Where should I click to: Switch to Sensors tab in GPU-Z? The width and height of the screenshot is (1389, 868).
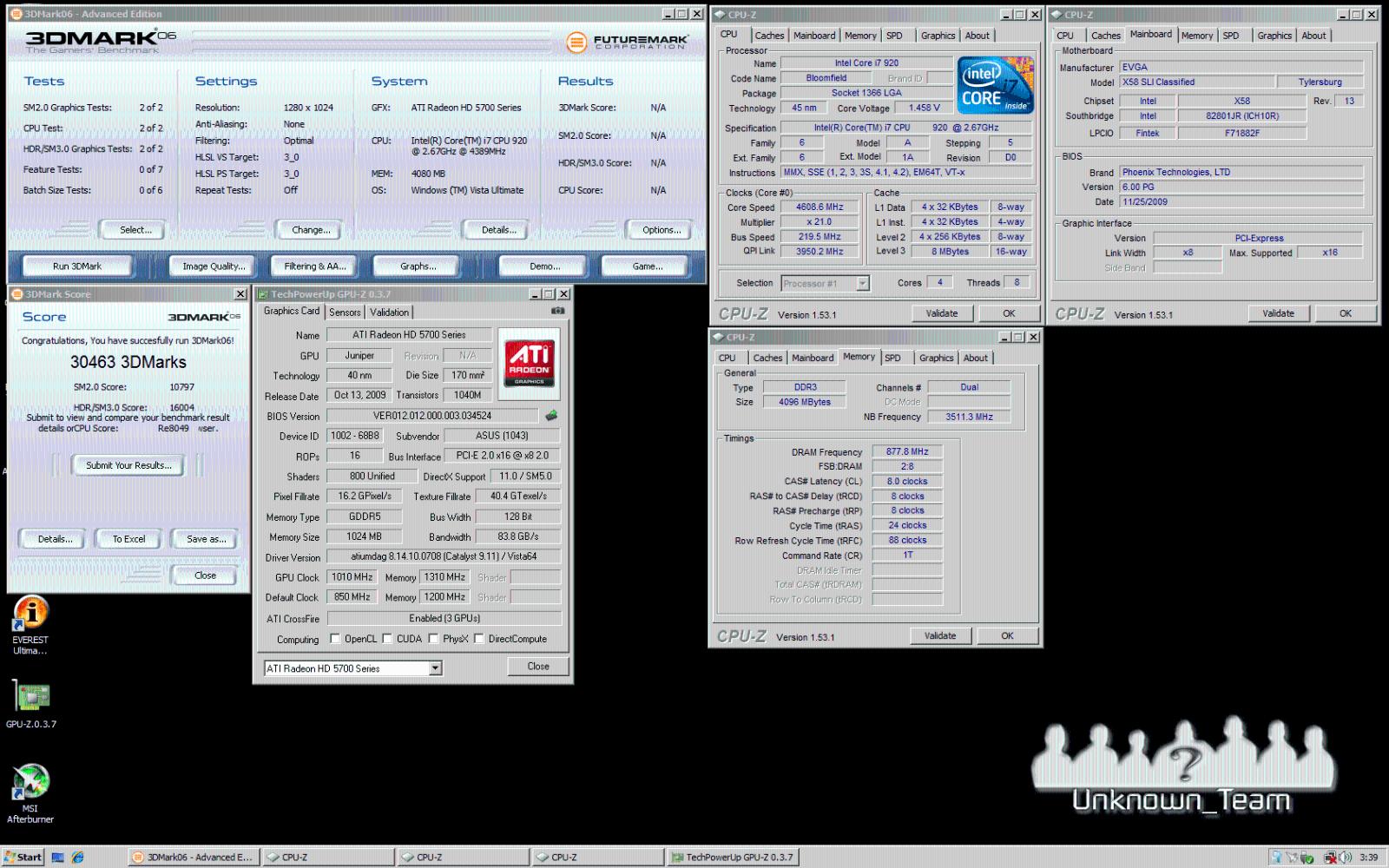tap(345, 312)
